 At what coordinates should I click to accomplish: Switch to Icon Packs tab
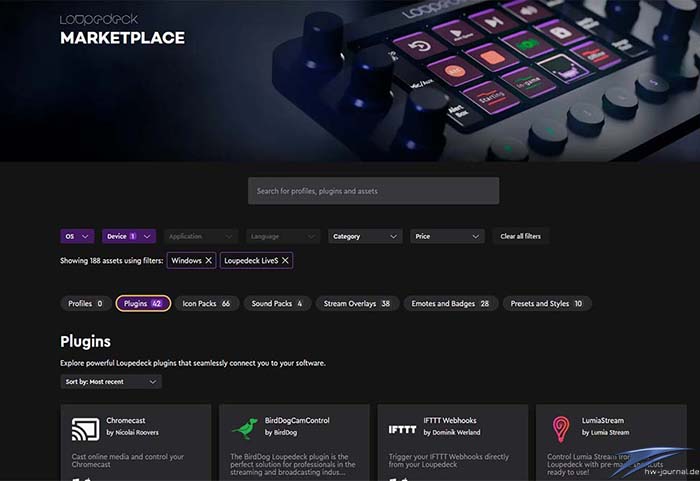[206, 304]
